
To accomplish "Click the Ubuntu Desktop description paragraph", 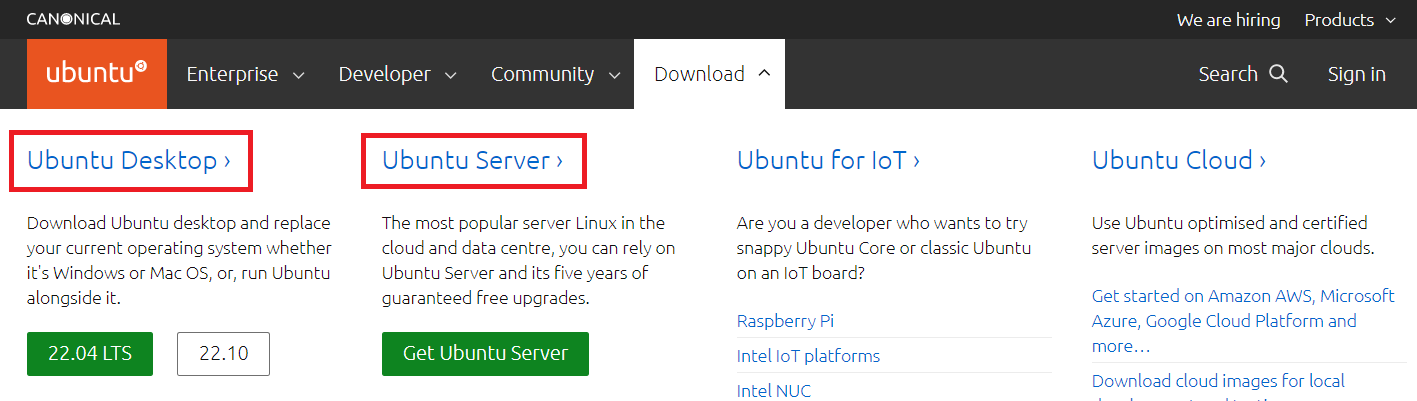I will pos(179,260).
